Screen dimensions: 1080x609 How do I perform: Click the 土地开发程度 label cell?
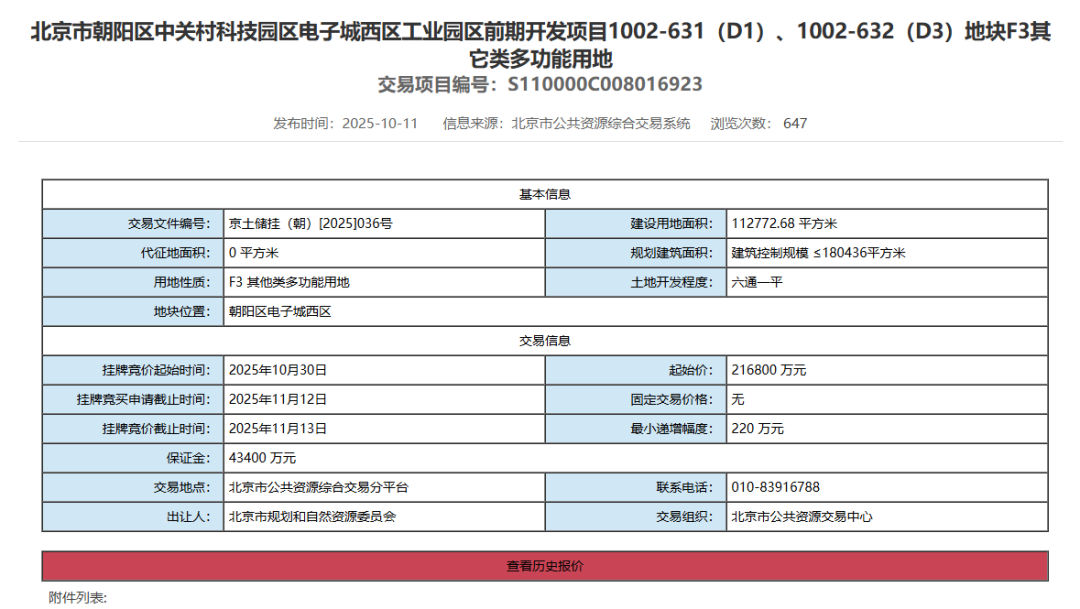[636, 282]
